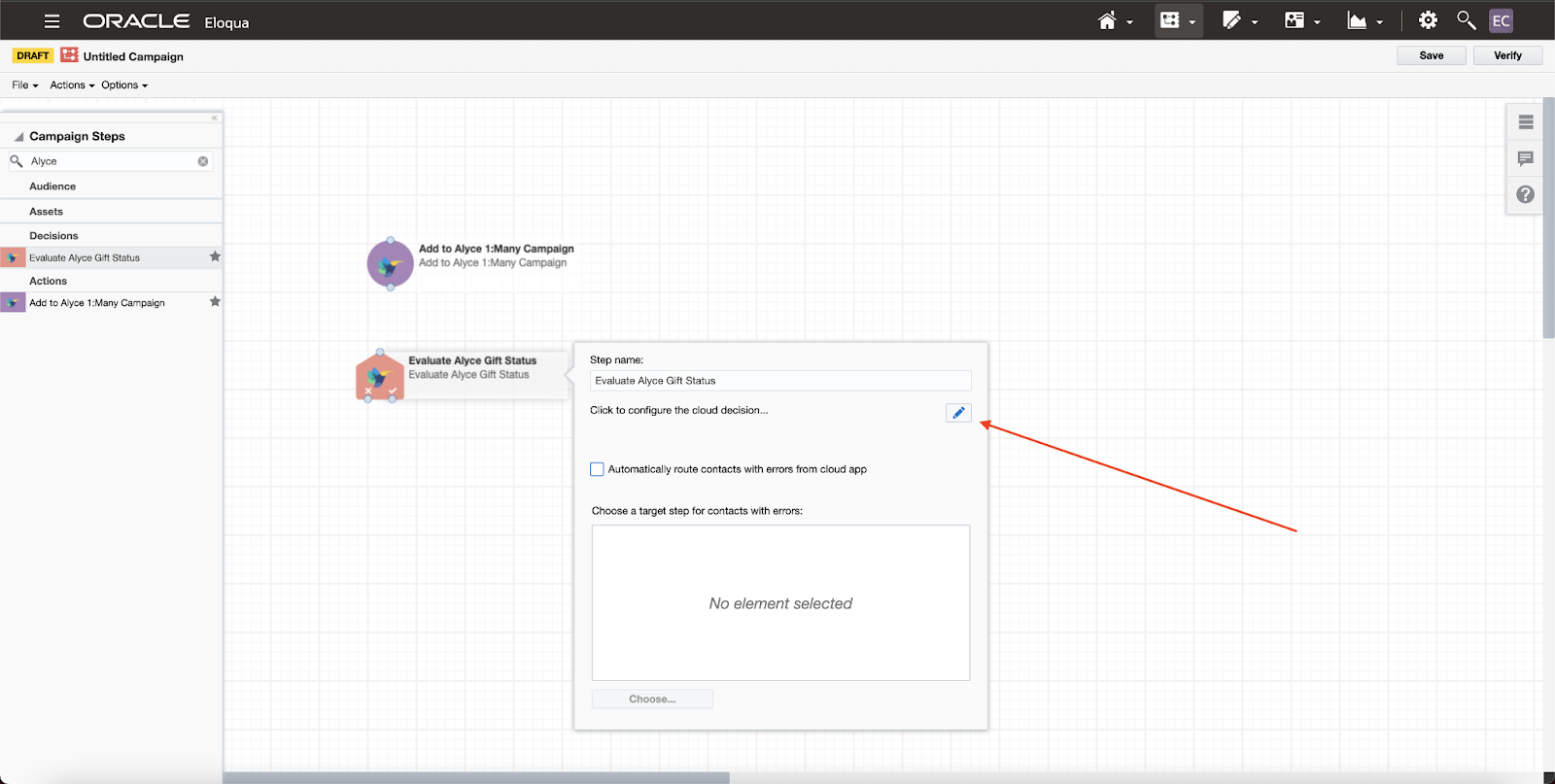
Task: Click the pencil edit cloud decision icon
Action: [x=958, y=413]
